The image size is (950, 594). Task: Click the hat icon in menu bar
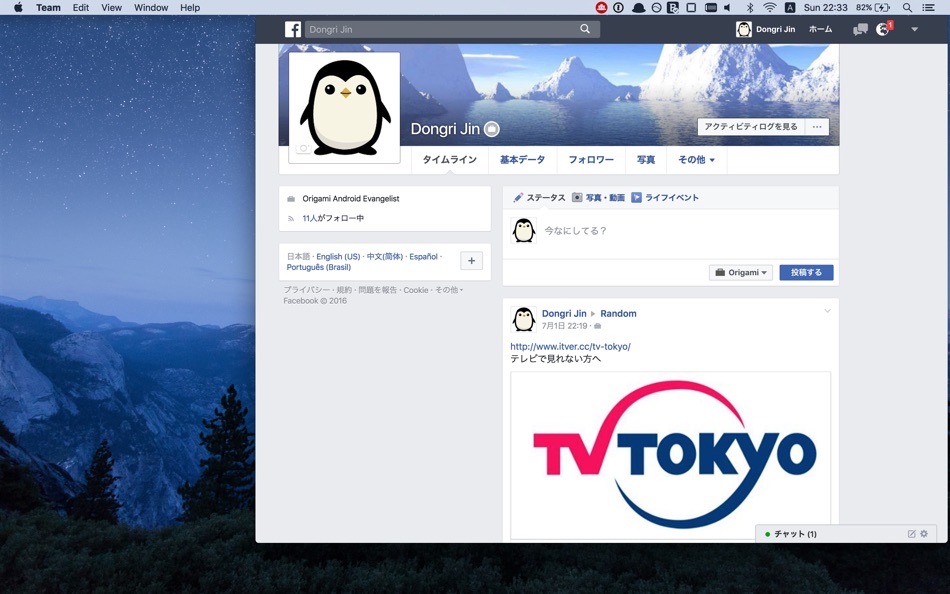click(638, 7)
